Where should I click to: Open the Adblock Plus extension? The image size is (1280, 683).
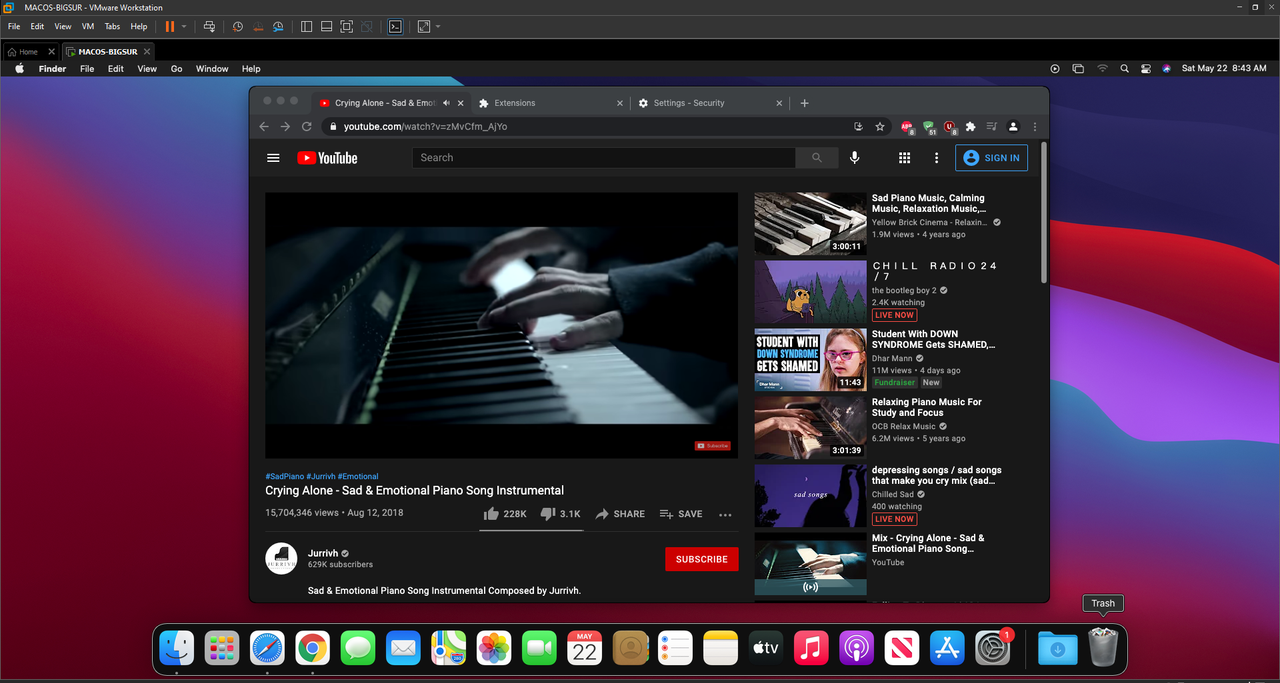click(x=907, y=127)
